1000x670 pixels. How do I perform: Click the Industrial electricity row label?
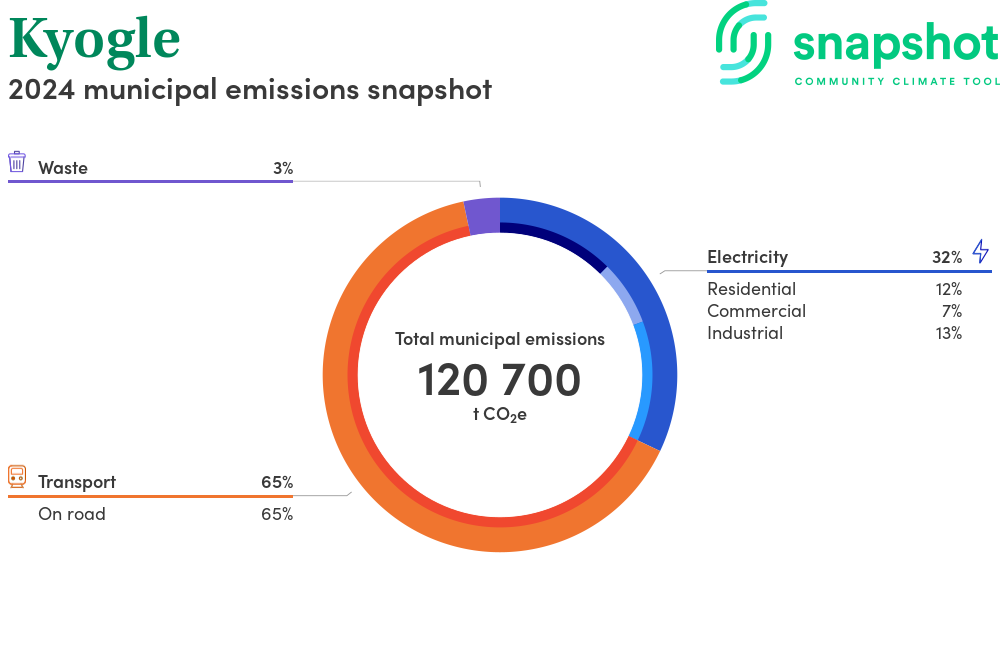click(x=745, y=333)
